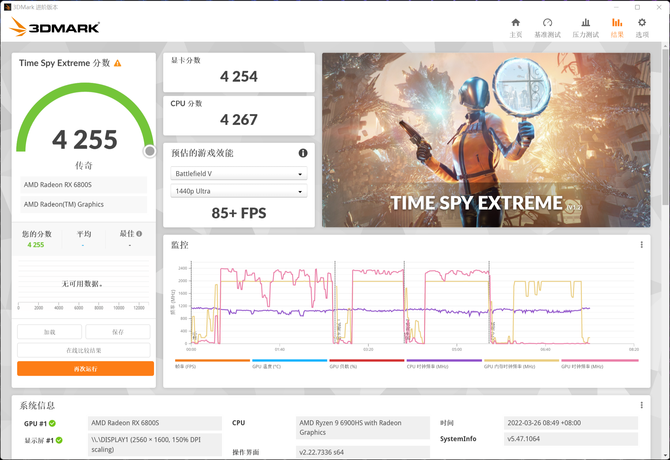Viewport: 670px width, 460px height.
Task: Click the monitoring (监控) chart area
Action: click(406, 303)
